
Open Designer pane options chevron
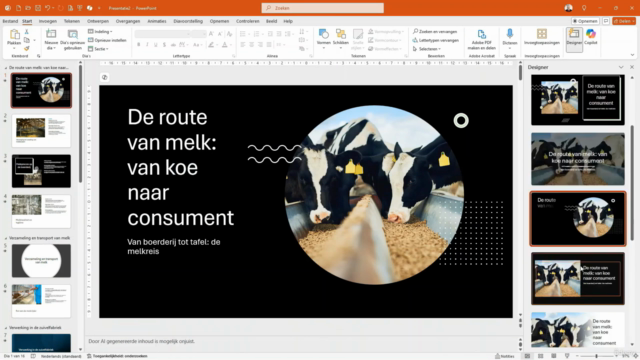click(x=621, y=67)
